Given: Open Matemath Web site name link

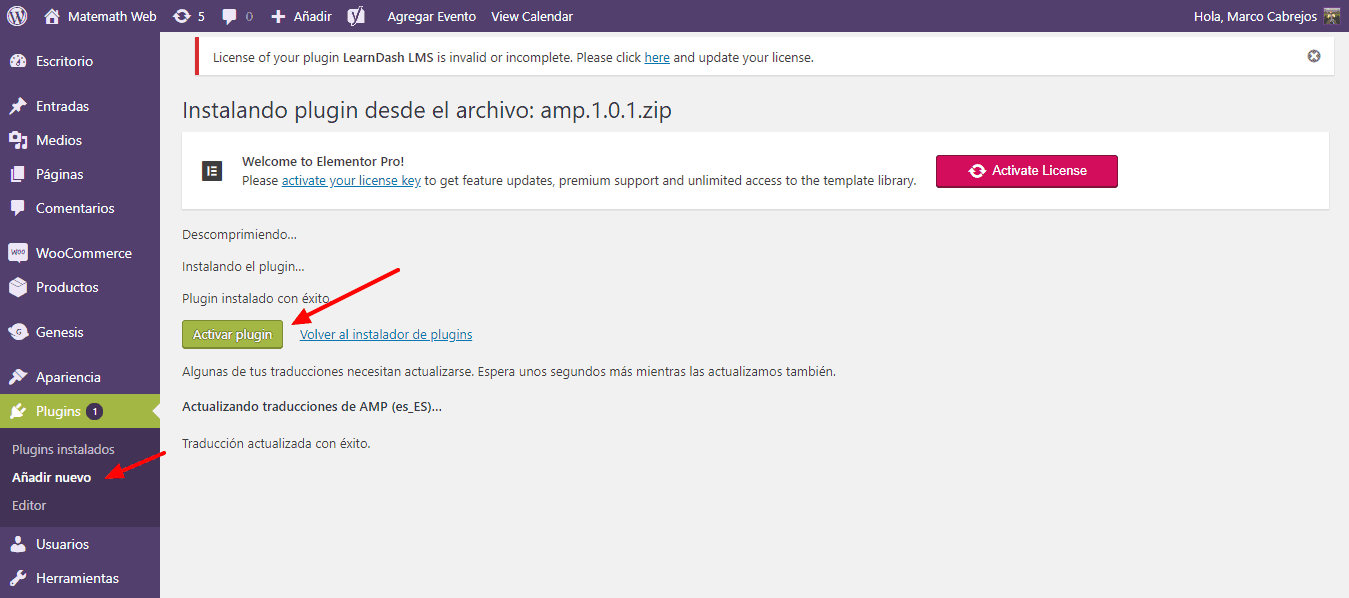Looking at the screenshot, I should point(113,16).
